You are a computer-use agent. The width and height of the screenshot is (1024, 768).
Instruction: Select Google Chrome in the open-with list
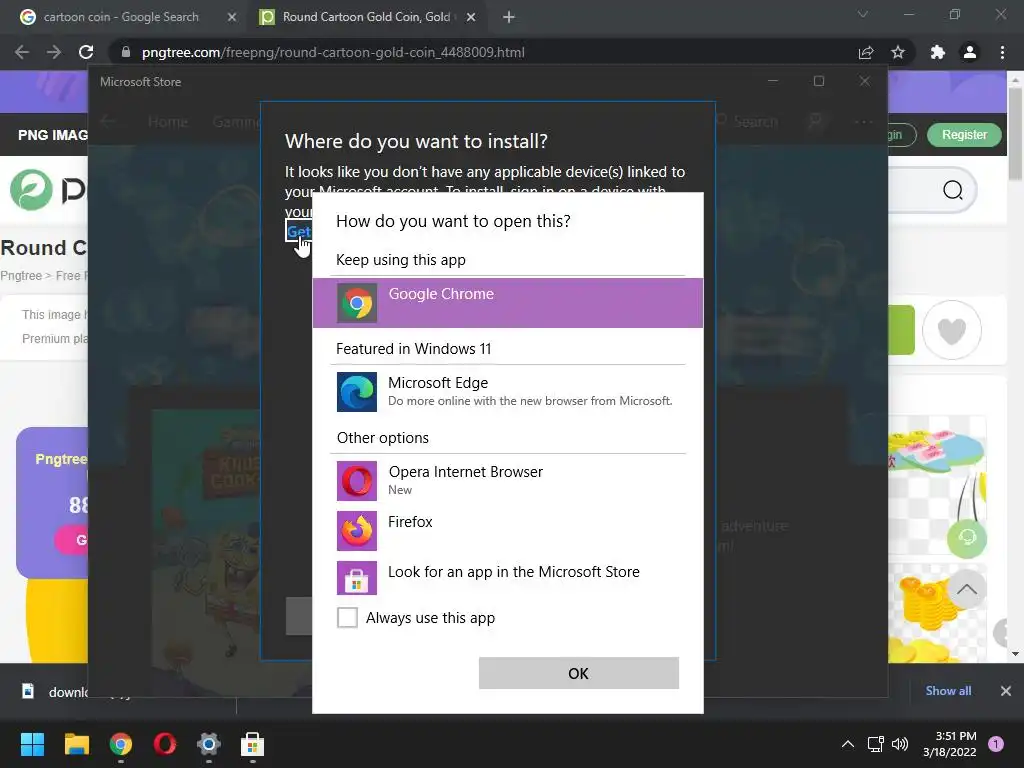pos(507,303)
